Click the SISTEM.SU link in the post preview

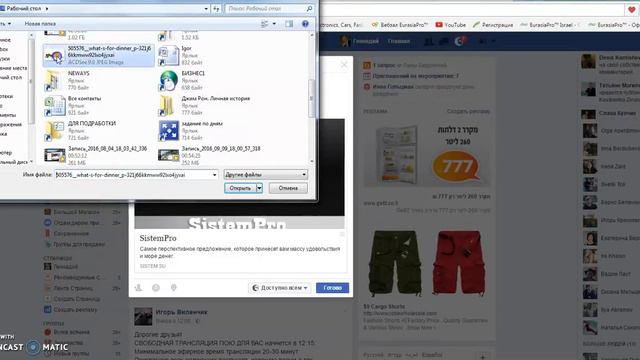pos(153,266)
